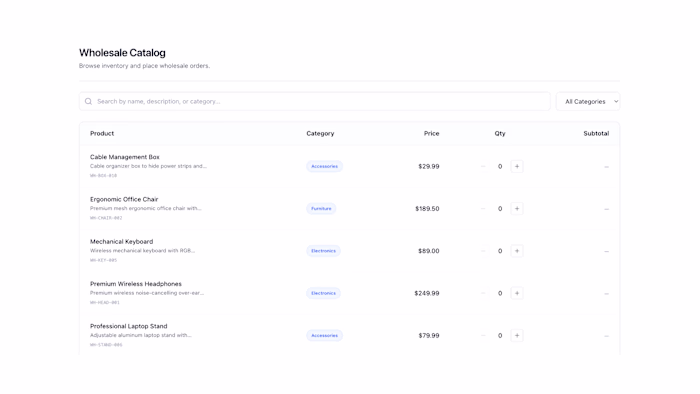
Task: Click the Furniture category tag
Action: (321, 208)
